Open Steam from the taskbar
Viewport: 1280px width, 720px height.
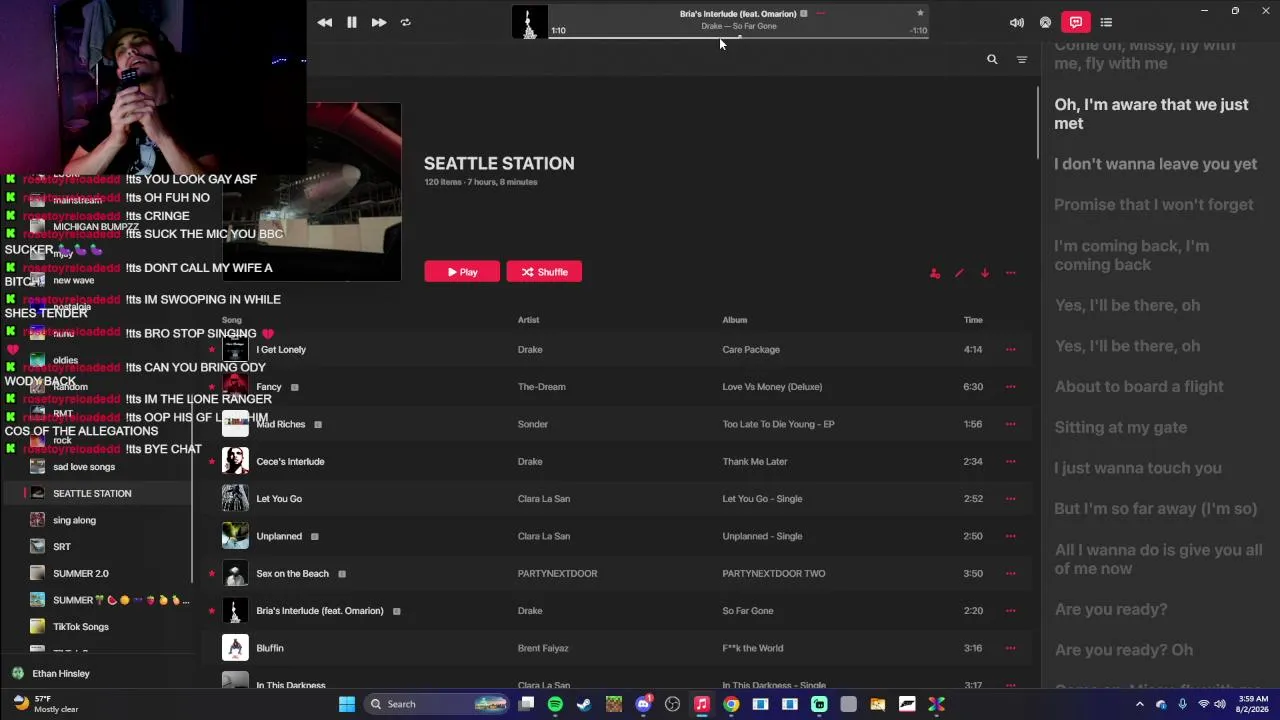point(584,704)
